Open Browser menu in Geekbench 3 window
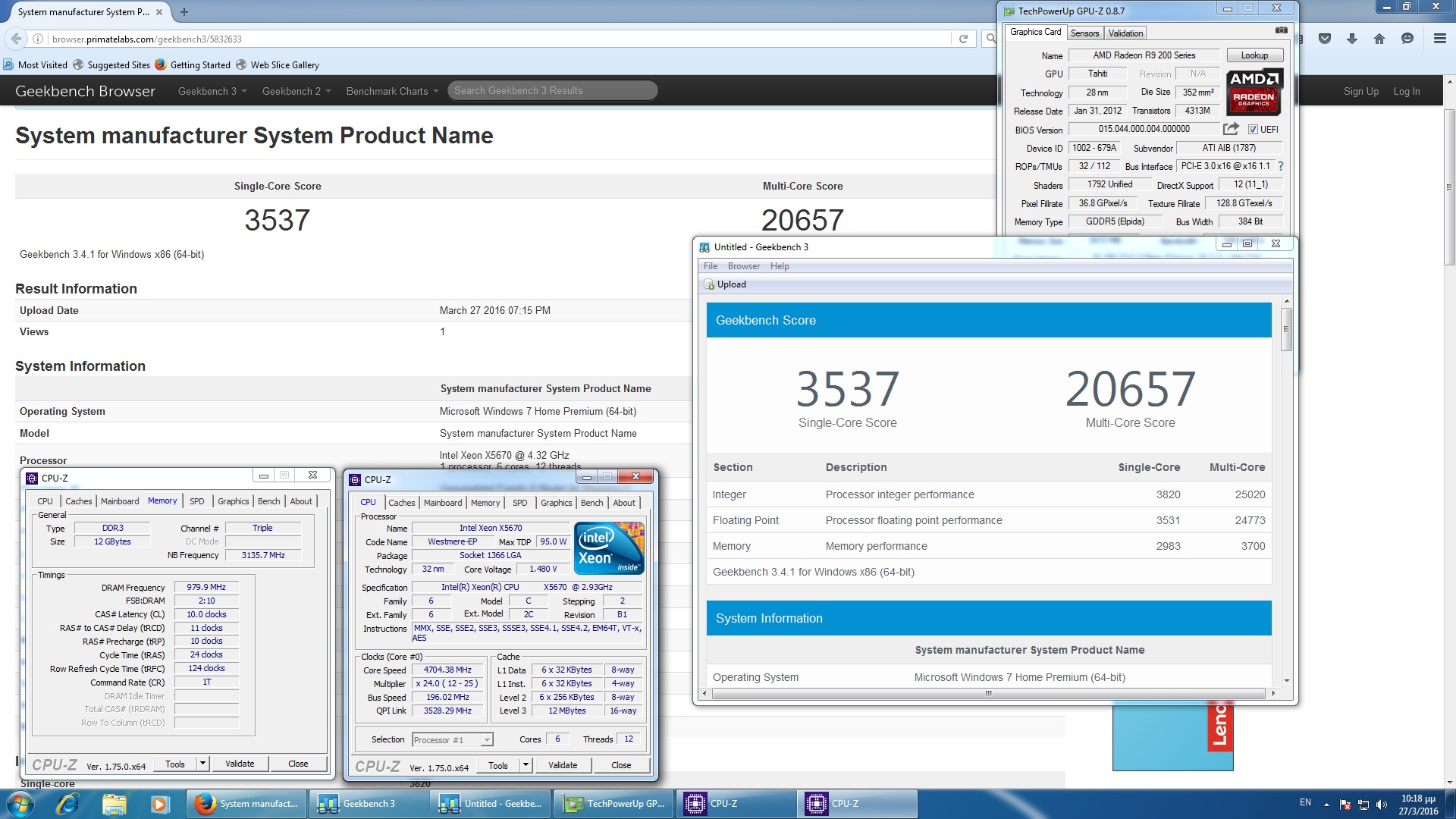The width and height of the screenshot is (1456, 819). pos(743,266)
